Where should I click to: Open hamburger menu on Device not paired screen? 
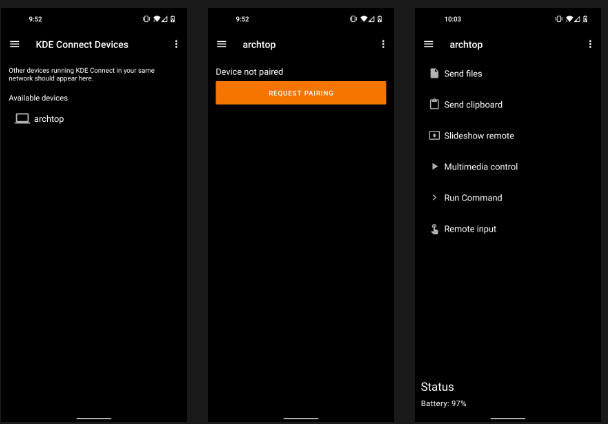[x=221, y=44]
